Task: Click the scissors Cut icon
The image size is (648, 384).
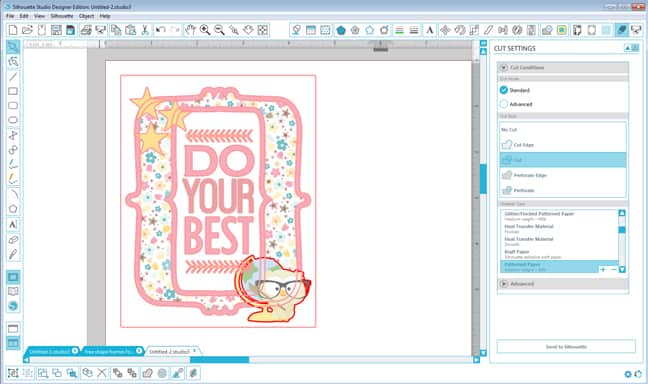Action: pos(145,30)
